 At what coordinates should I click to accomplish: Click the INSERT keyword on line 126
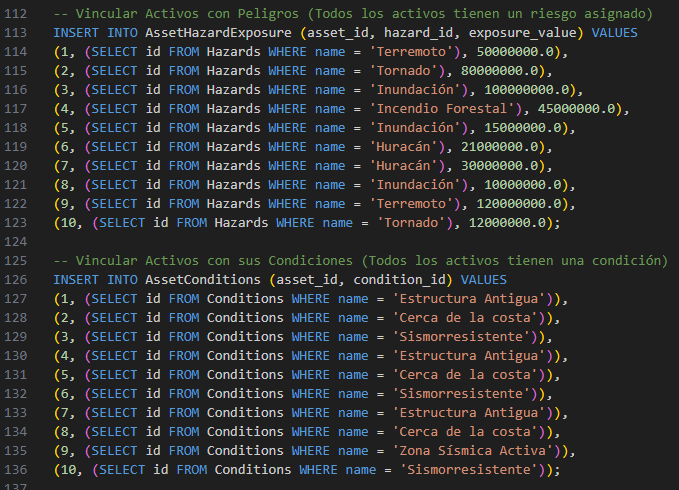point(76,280)
